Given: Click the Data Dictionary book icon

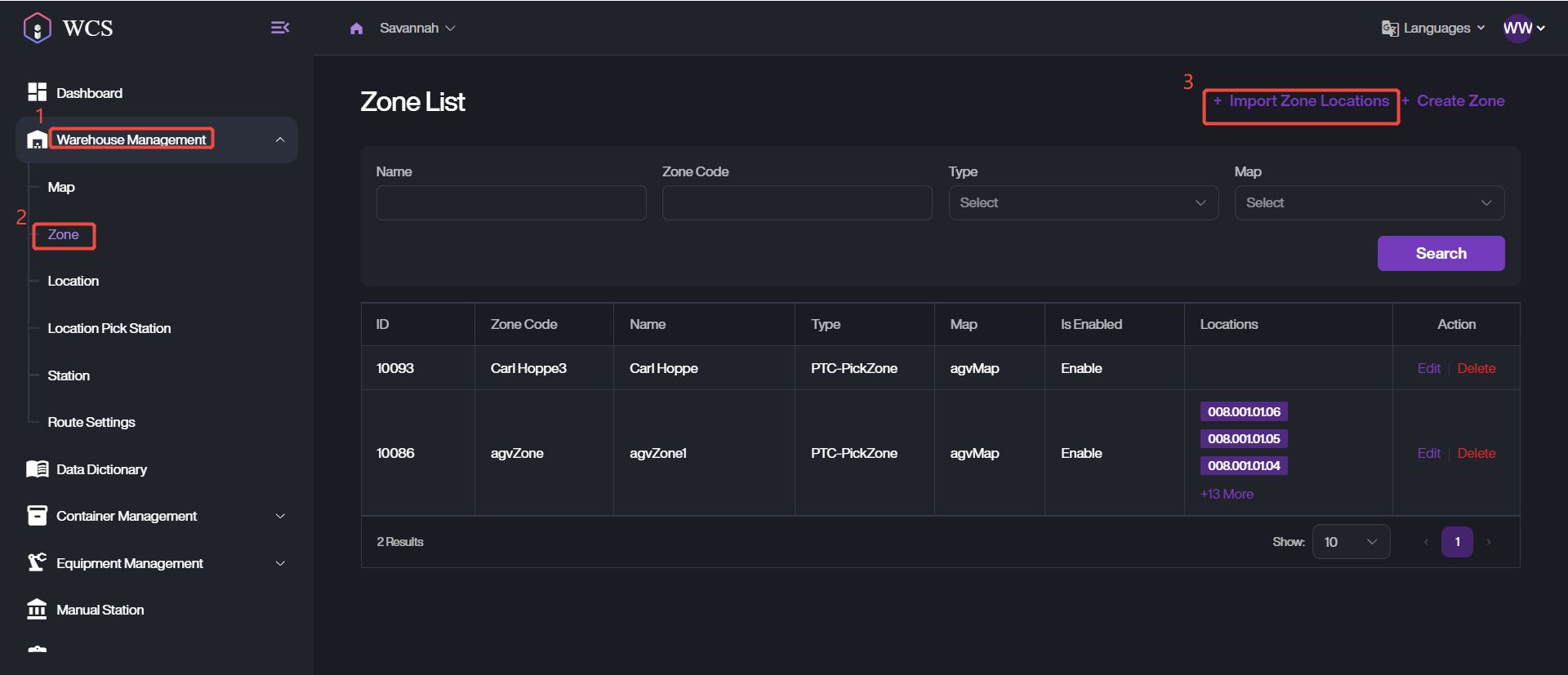Looking at the screenshot, I should 37,469.
